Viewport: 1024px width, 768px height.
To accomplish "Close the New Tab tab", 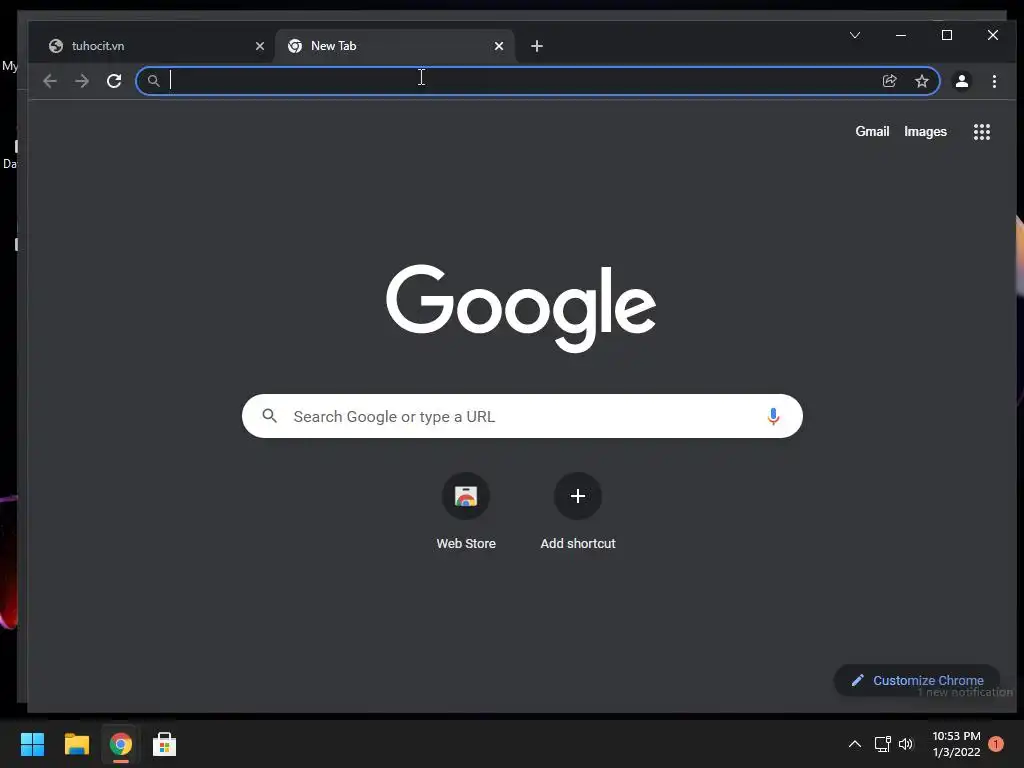I will click(498, 46).
